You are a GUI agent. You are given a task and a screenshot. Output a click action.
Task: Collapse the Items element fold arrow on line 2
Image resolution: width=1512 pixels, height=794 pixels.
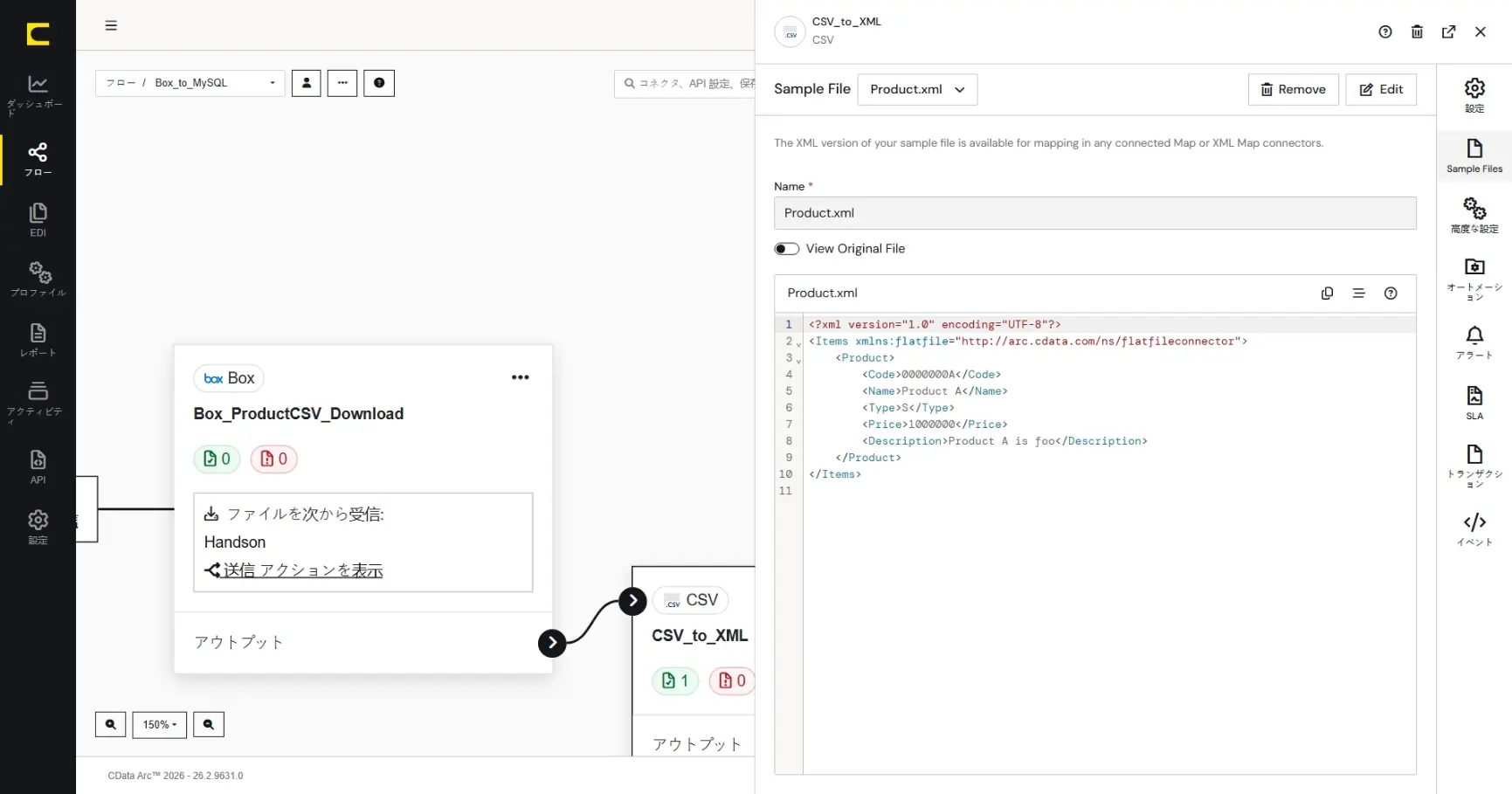[798, 343]
